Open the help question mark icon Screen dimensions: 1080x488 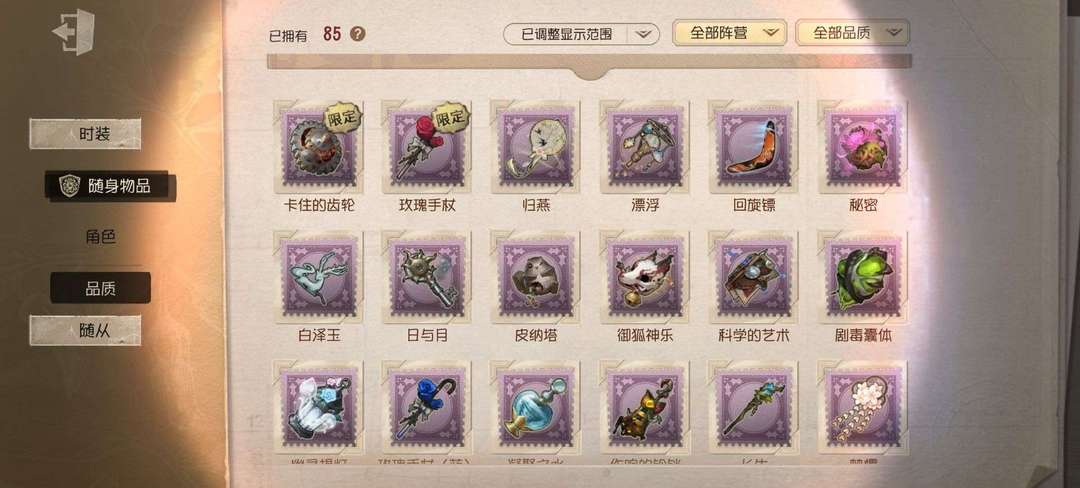(x=357, y=34)
